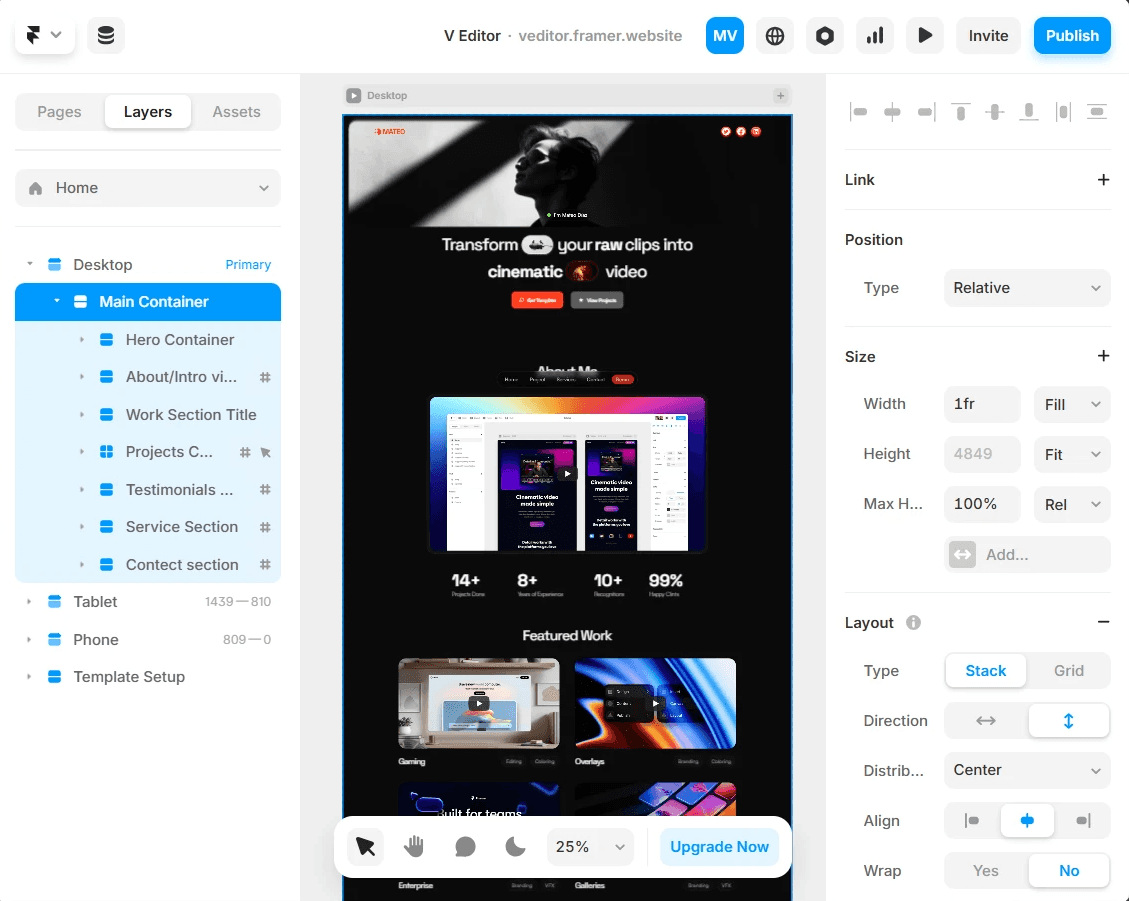Enable wrapping by clicking Yes
1129x901 pixels.
pos(985,870)
